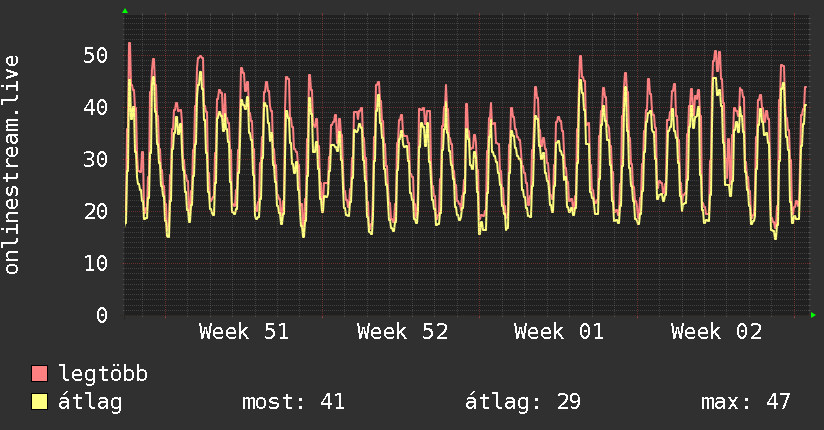This screenshot has width=824, height=430.
Task: Click the y-axis value 0
Action: pyautogui.click(x=102, y=315)
